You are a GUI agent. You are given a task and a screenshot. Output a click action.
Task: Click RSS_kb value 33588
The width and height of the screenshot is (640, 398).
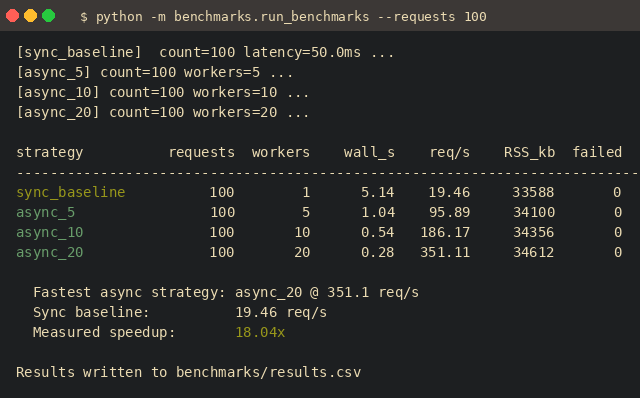point(533,192)
